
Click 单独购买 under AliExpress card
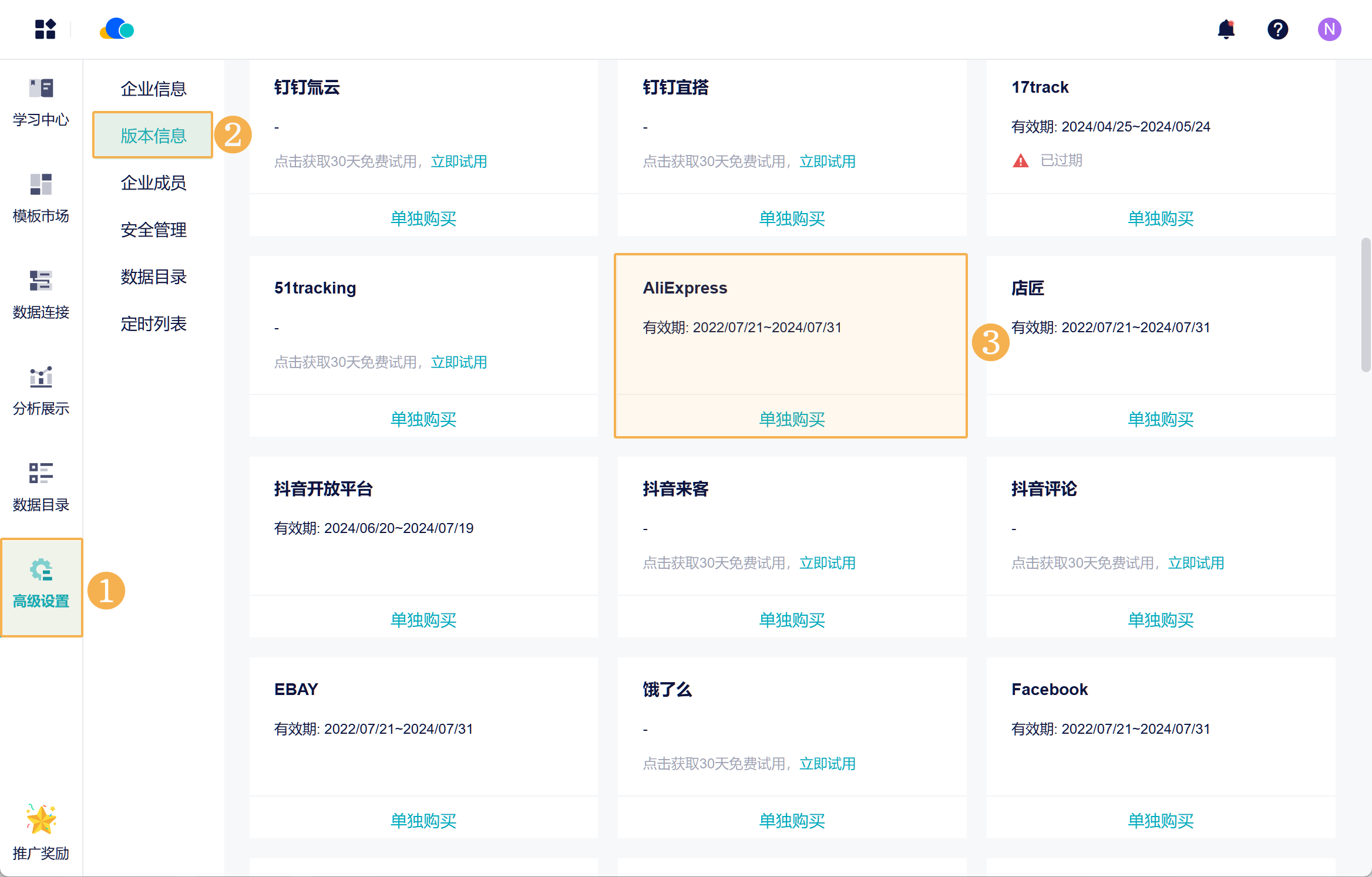tap(791, 419)
